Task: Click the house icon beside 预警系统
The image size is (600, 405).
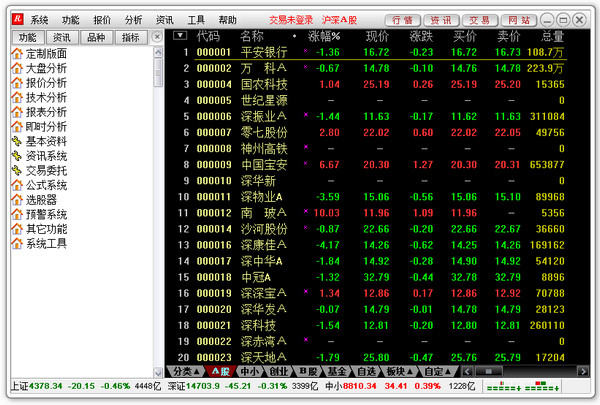Action: 17,214
